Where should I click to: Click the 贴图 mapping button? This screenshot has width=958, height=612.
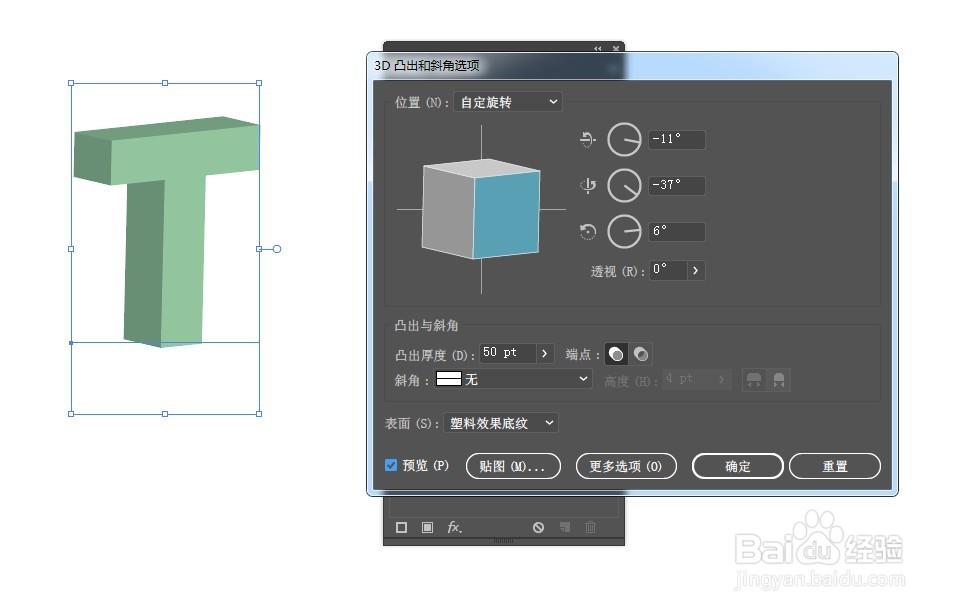click(x=513, y=466)
